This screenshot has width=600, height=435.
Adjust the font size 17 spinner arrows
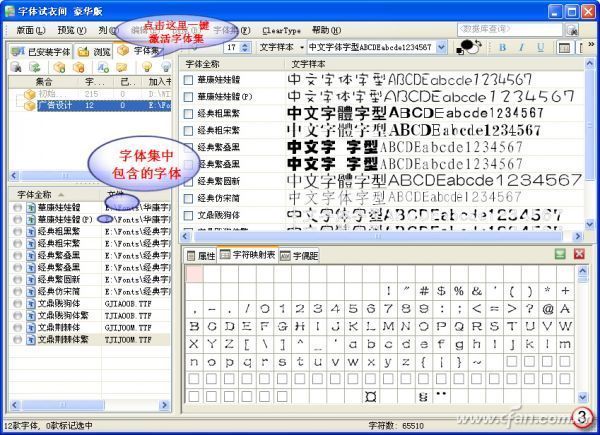click(245, 47)
